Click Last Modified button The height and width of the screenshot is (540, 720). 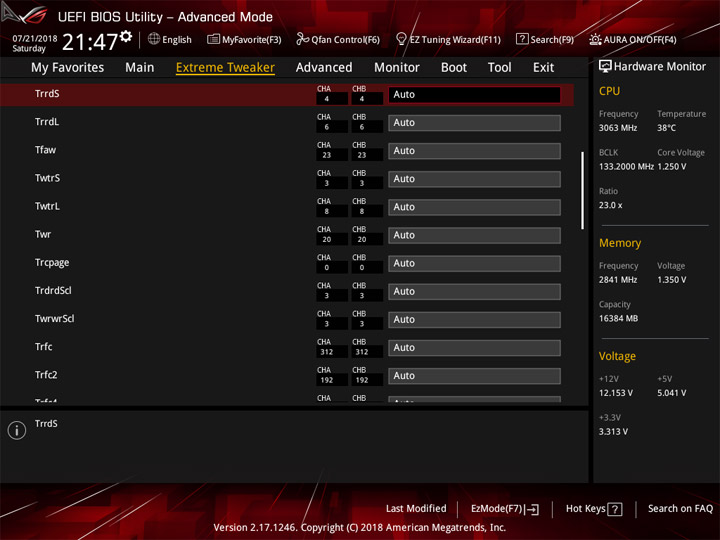click(416, 508)
